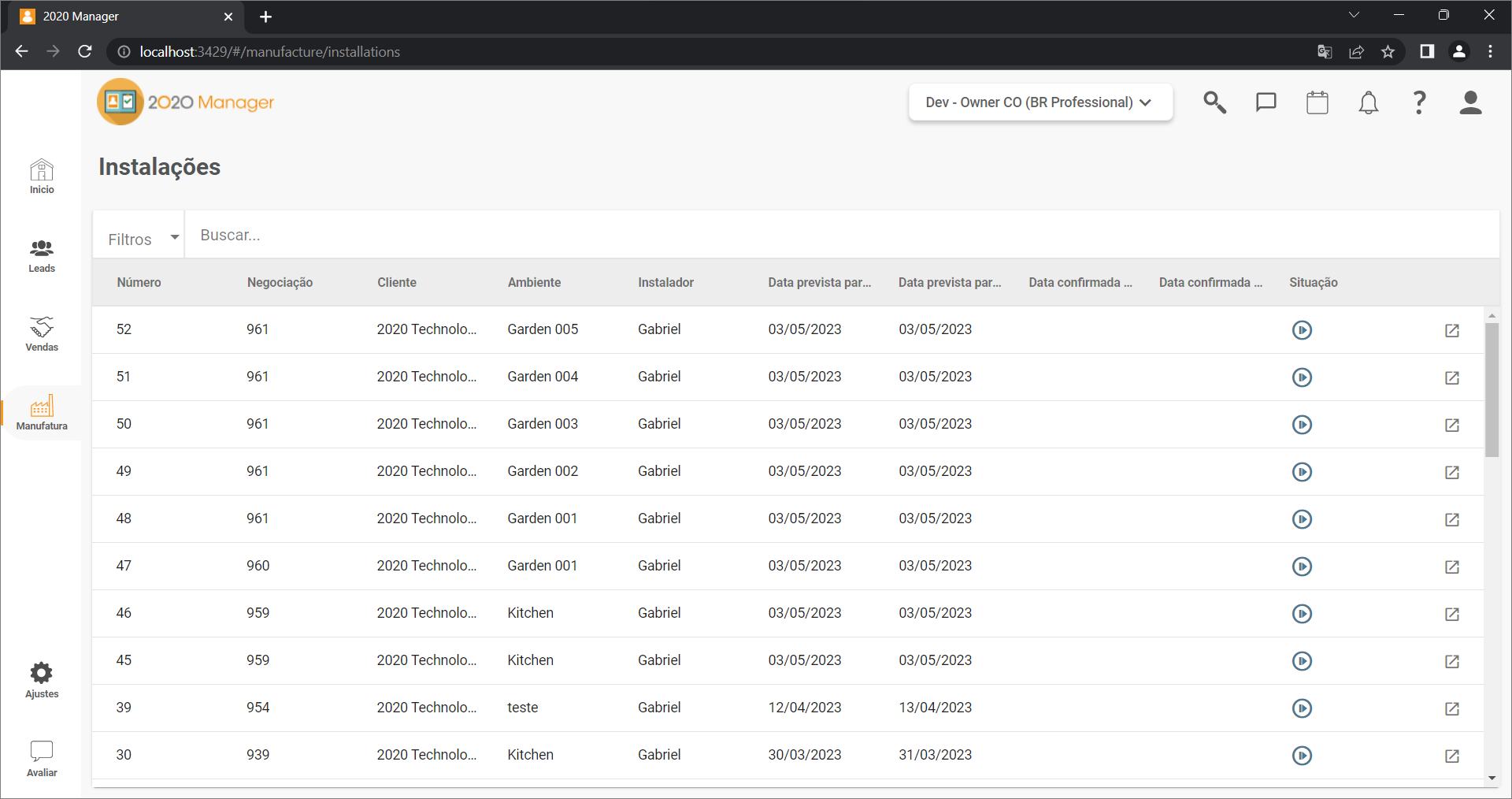This screenshot has width=1512, height=799.
Task: Start installation 46 play icon
Action: click(1302, 614)
